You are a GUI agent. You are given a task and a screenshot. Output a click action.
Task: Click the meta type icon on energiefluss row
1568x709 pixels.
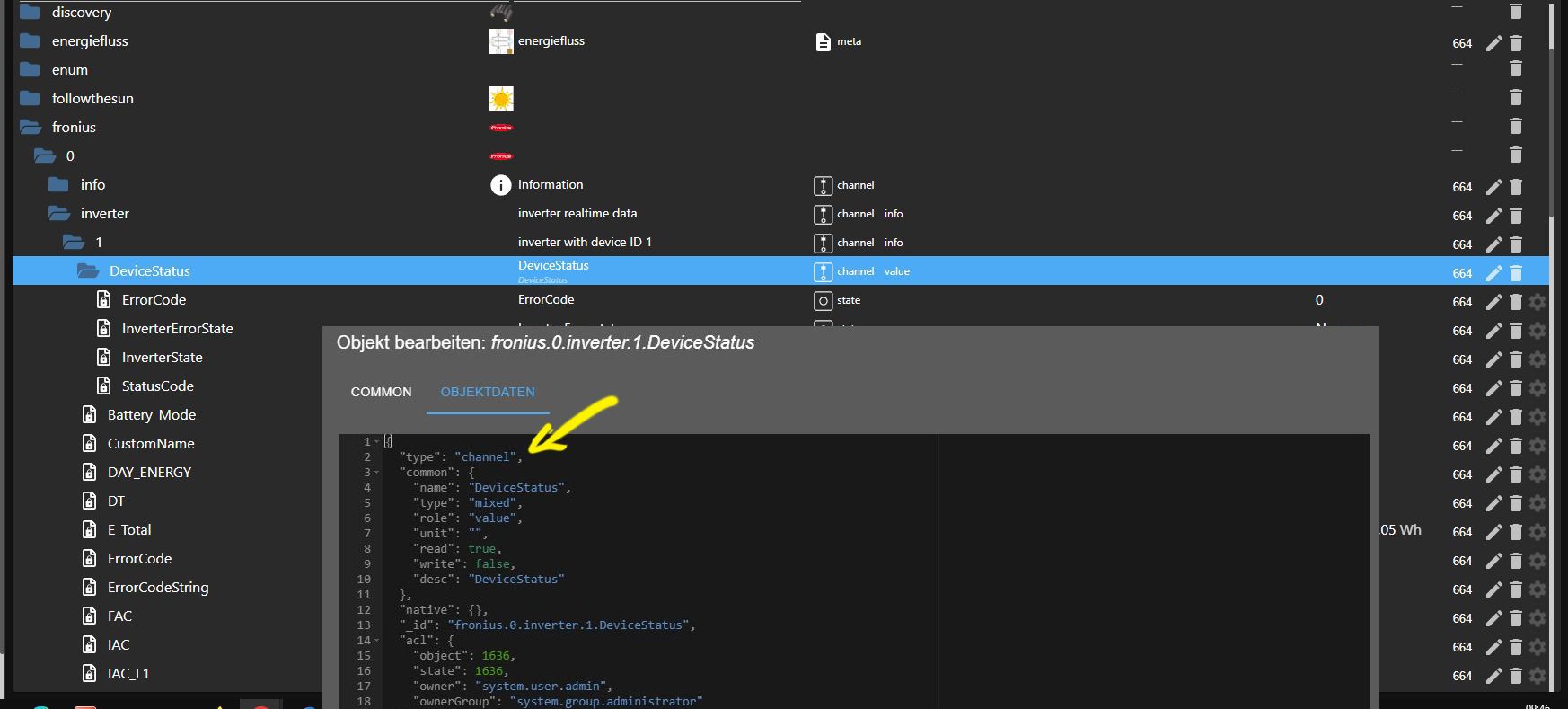coord(823,41)
